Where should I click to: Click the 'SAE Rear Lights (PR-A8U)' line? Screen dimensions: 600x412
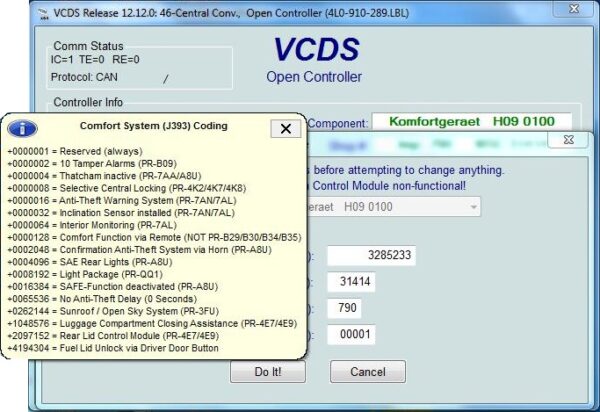(x=90, y=262)
